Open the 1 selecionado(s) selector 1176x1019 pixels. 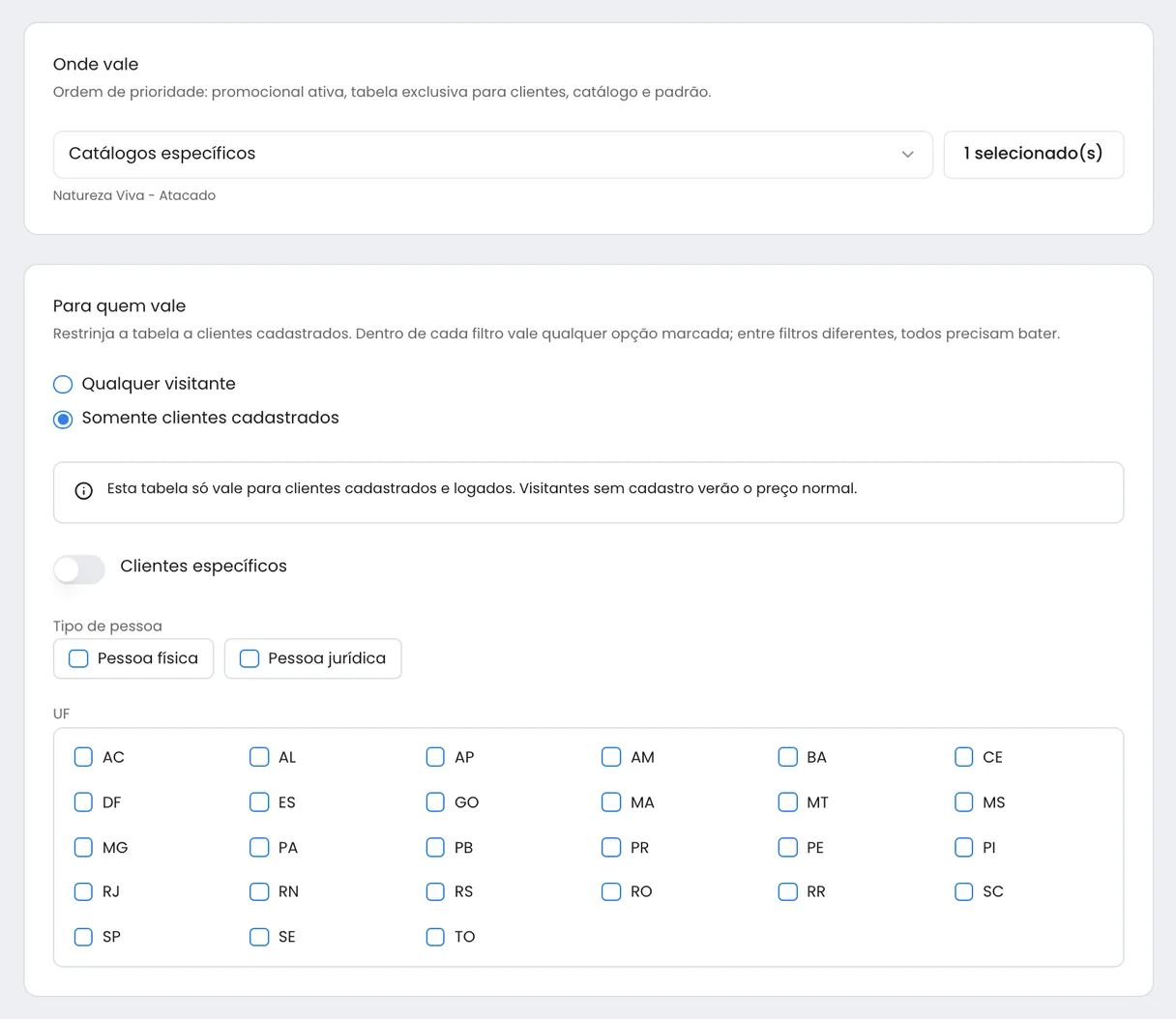(1033, 155)
